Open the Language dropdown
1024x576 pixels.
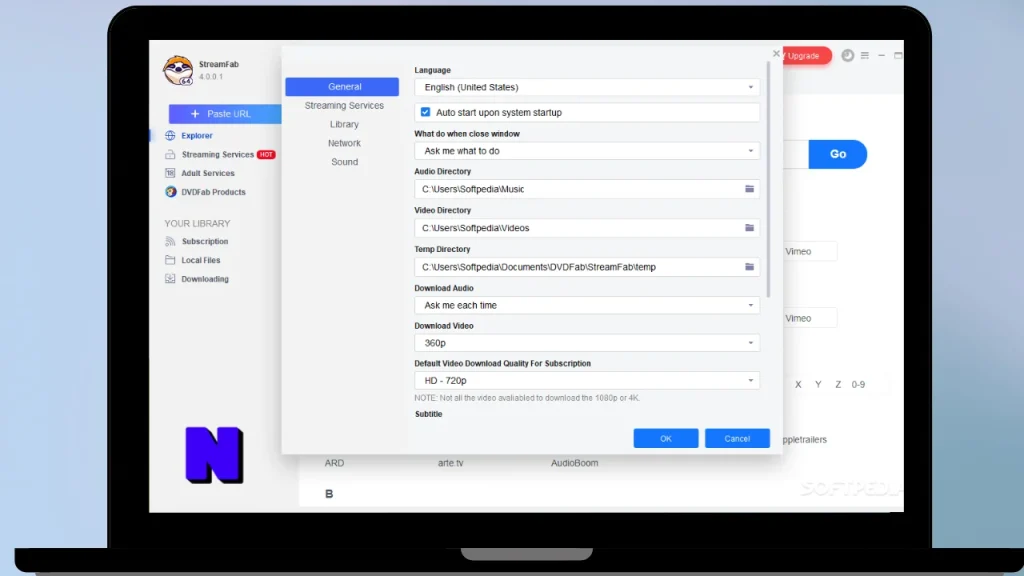[586, 87]
